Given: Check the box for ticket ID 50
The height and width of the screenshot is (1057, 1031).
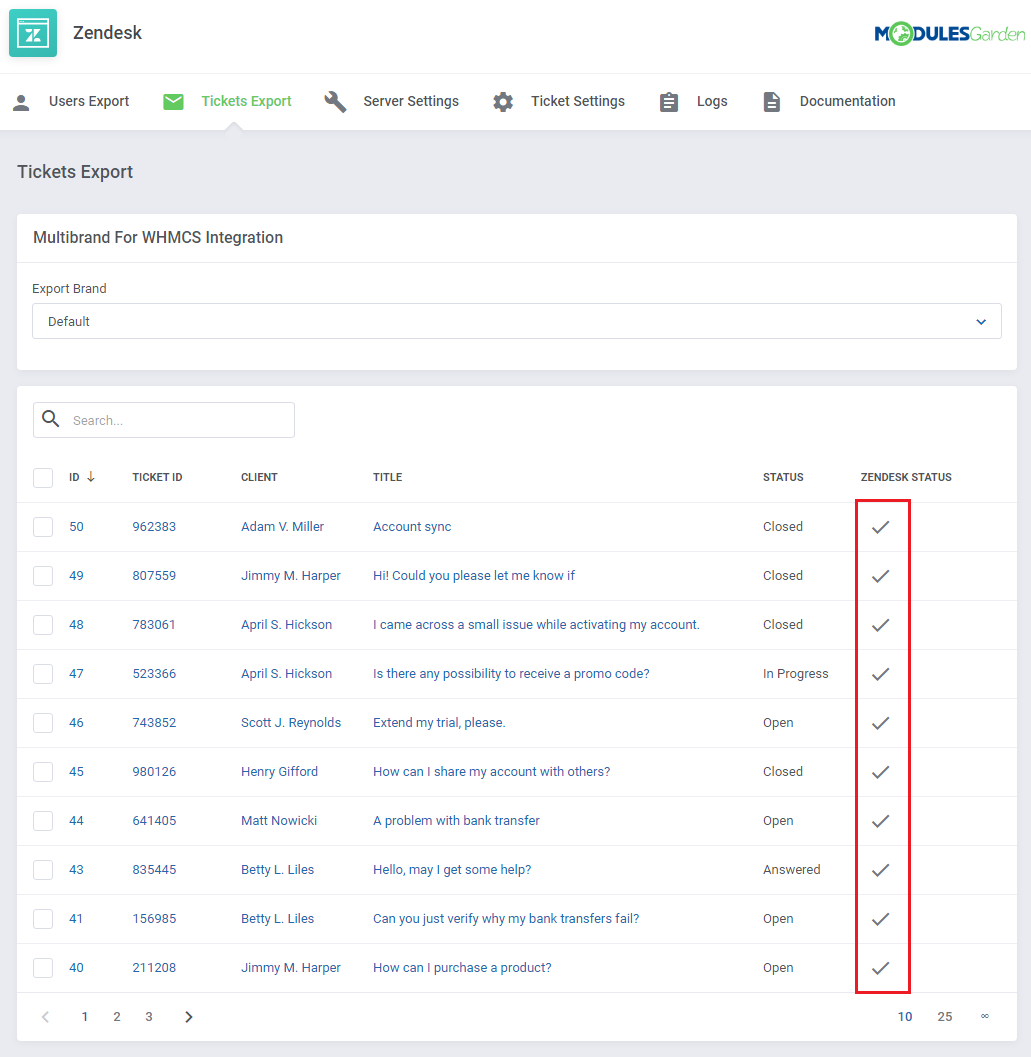Looking at the screenshot, I should coord(43,526).
